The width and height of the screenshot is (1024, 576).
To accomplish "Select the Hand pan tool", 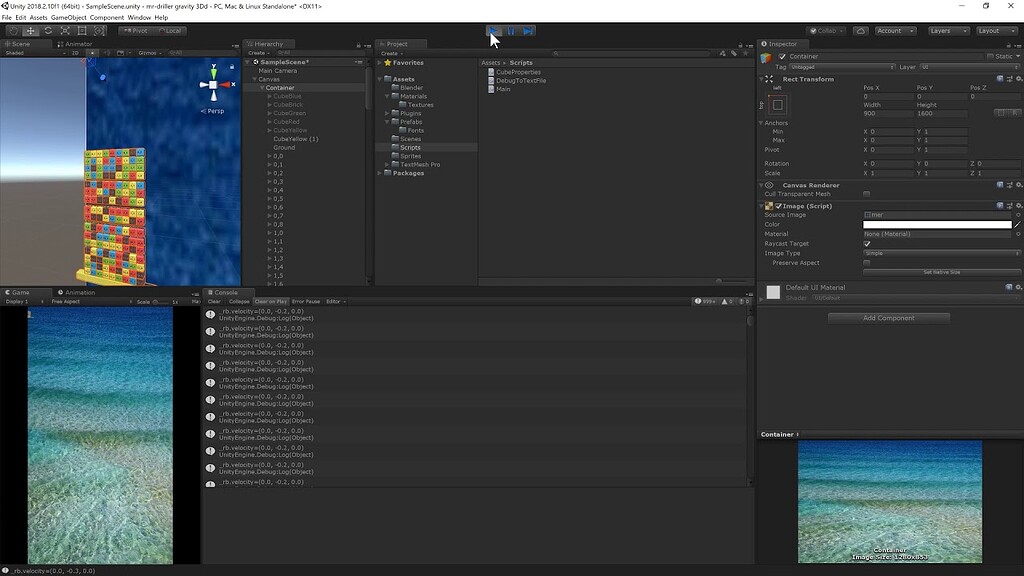I will pos(12,31).
